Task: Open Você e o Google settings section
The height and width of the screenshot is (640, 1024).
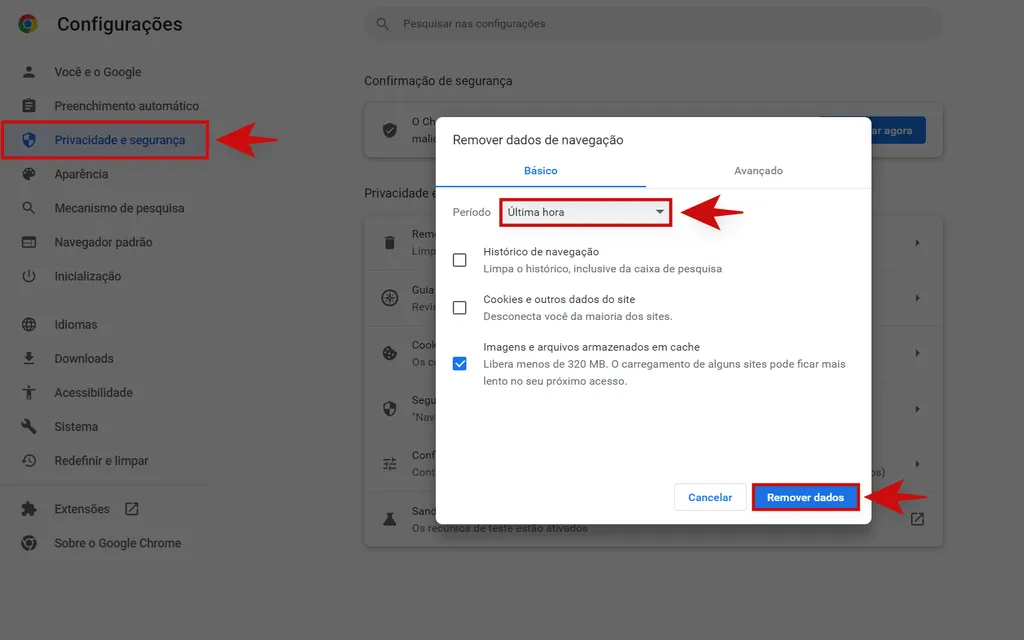Action: (98, 72)
